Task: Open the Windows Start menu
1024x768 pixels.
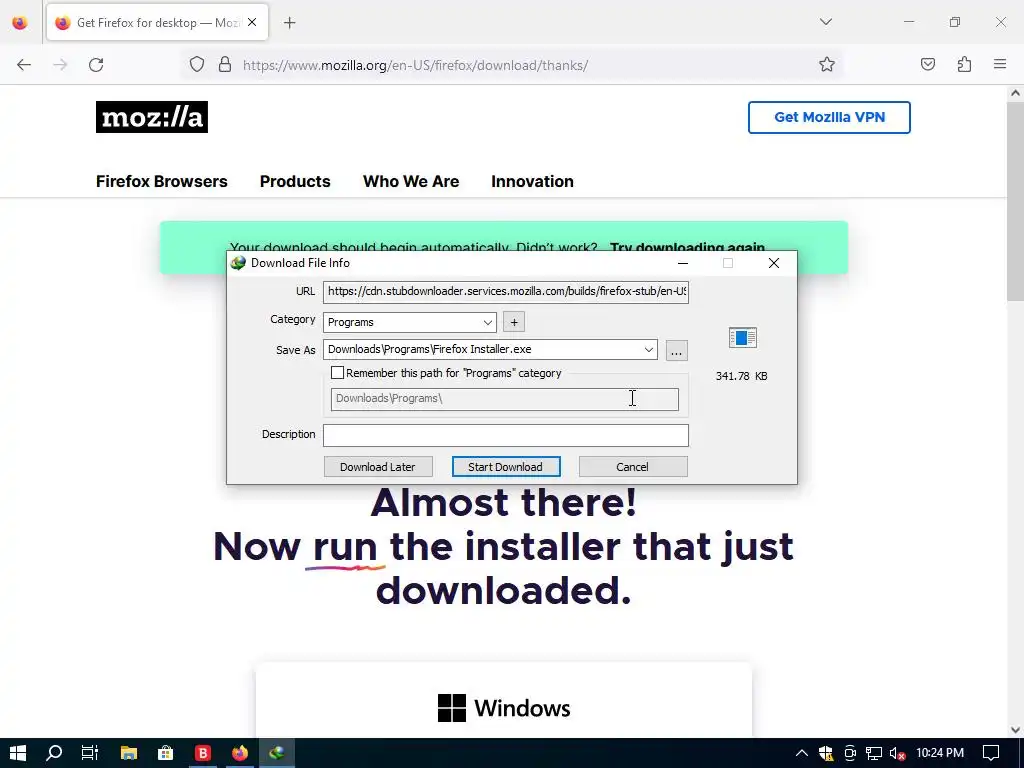Action: [18, 753]
